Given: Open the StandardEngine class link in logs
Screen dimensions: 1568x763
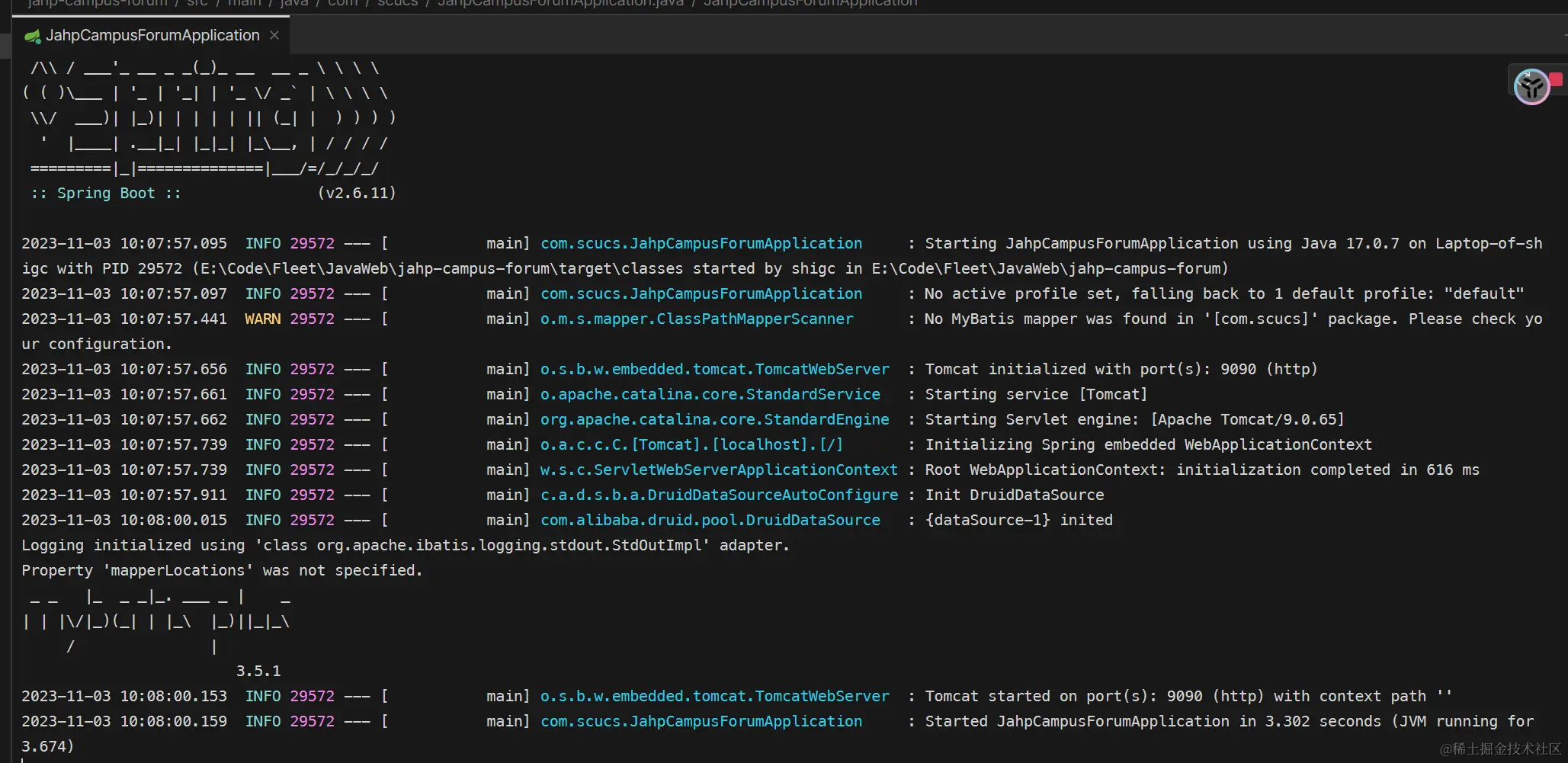Looking at the screenshot, I should (714, 419).
